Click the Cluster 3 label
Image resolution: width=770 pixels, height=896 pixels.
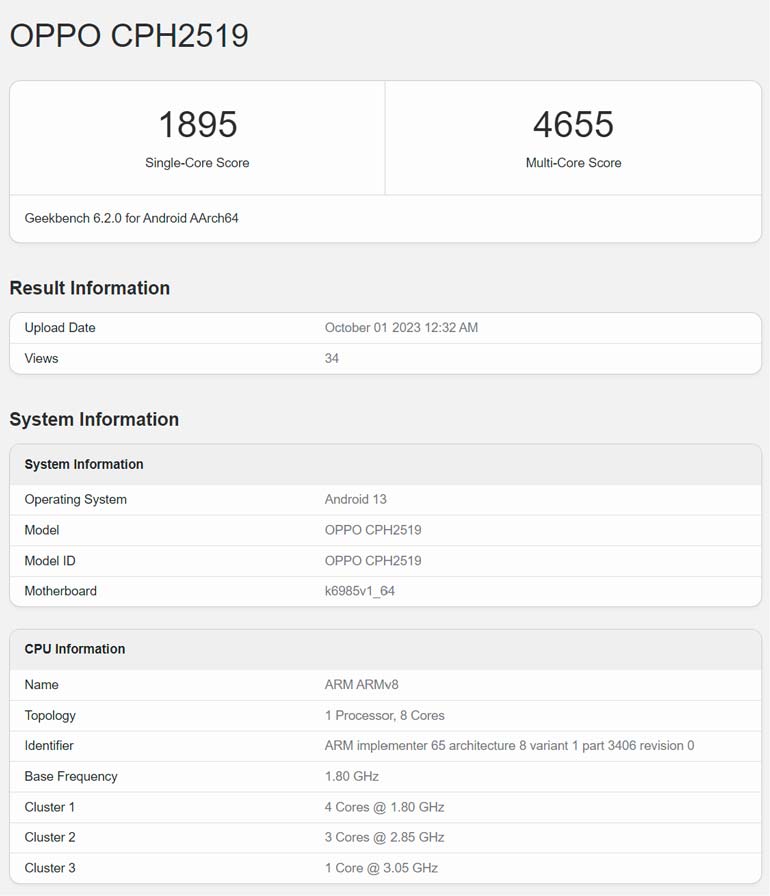[x=50, y=869]
